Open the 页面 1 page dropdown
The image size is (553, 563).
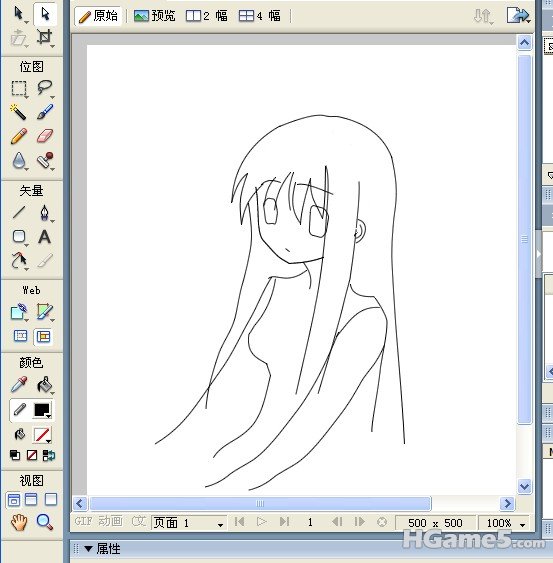pos(189,523)
